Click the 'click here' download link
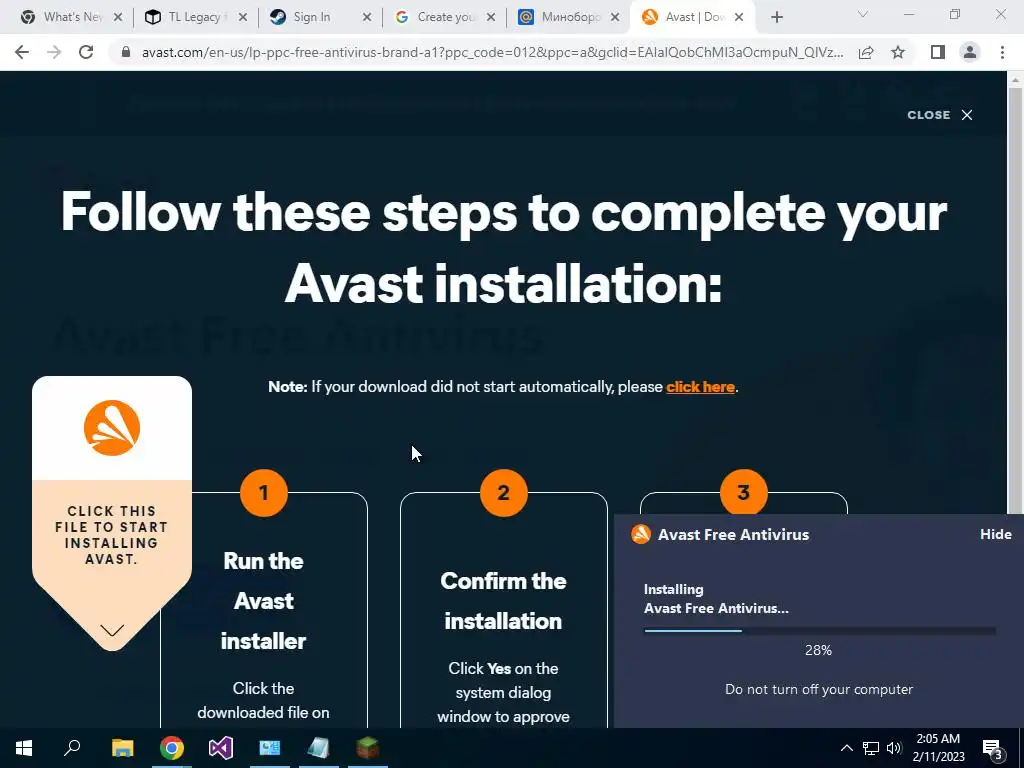 tap(700, 387)
